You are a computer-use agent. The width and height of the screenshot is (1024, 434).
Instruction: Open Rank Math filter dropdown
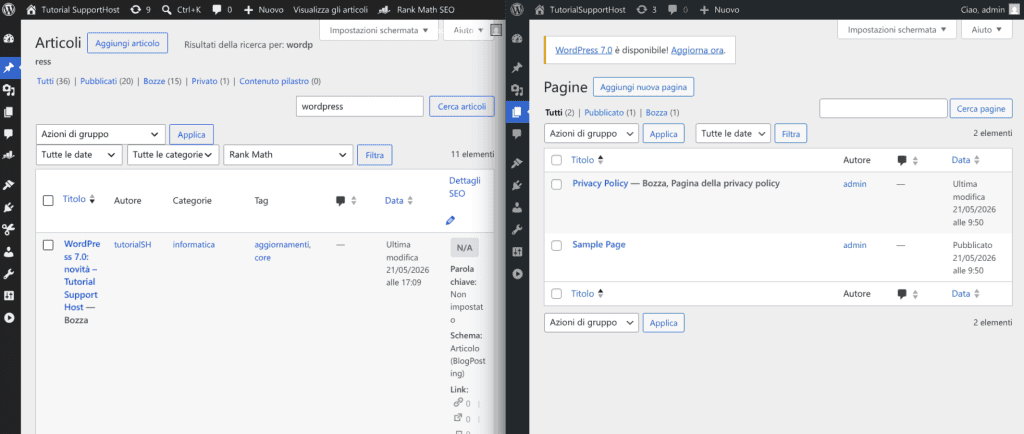tap(288, 155)
